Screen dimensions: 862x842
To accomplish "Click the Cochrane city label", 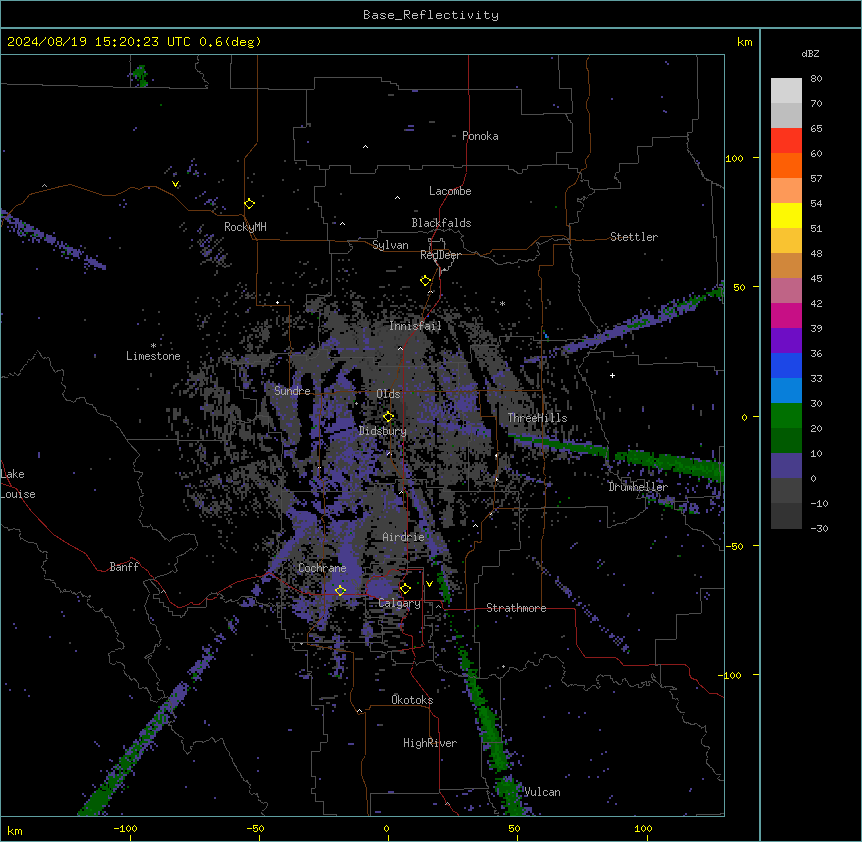I will pyautogui.click(x=322, y=568).
